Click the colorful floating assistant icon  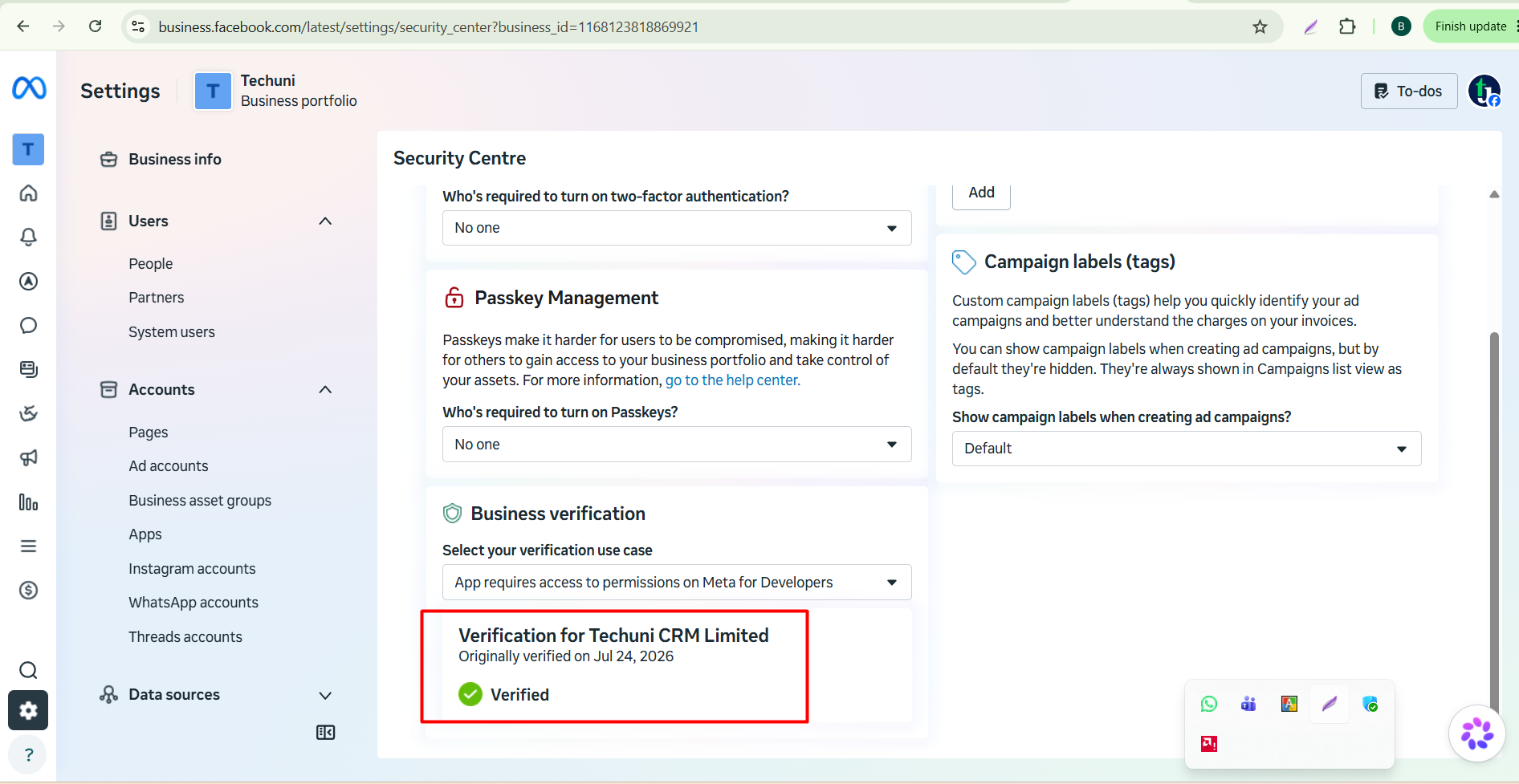coord(1476,733)
